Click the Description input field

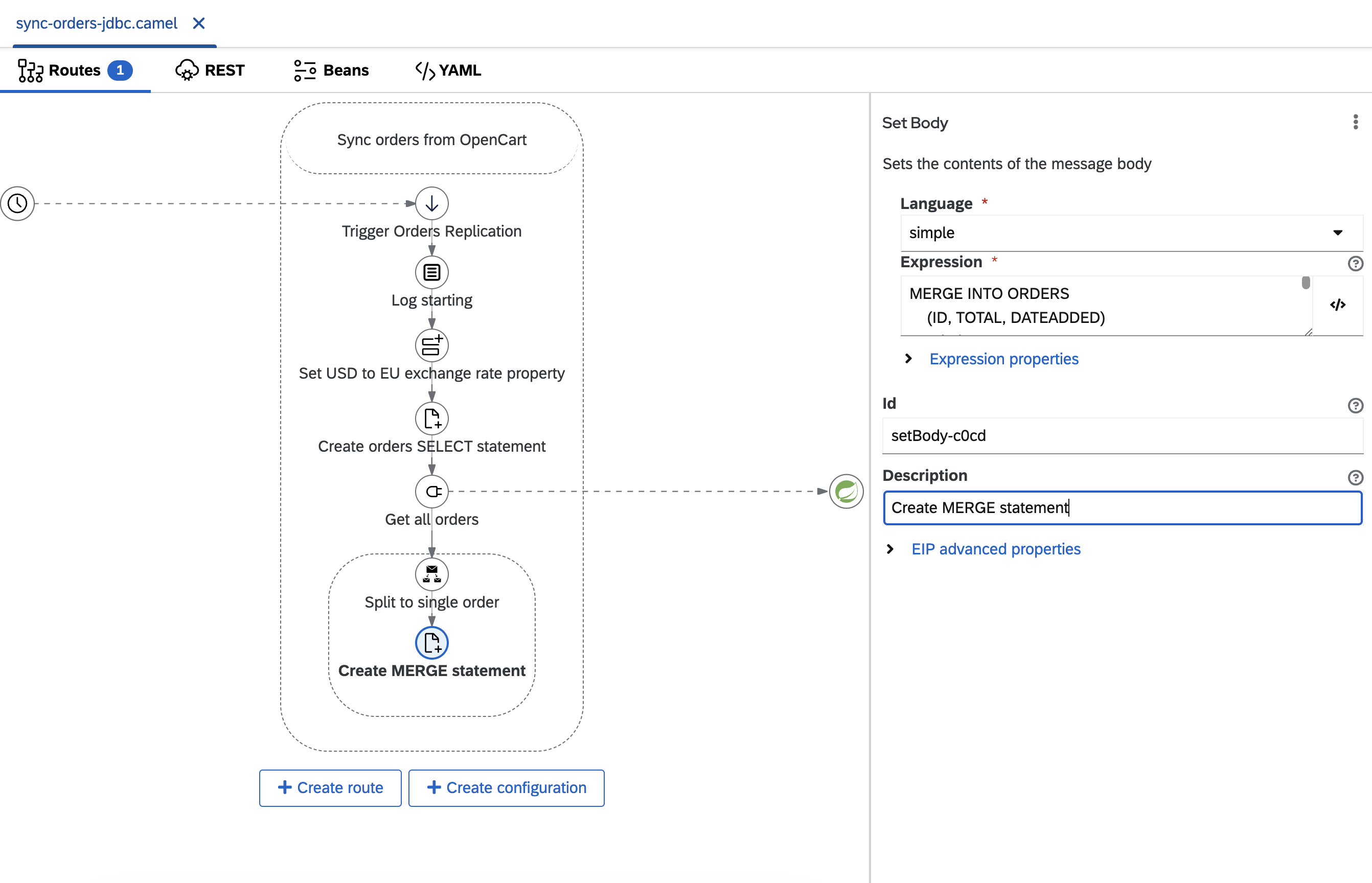pyautogui.click(x=1123, y=507)
